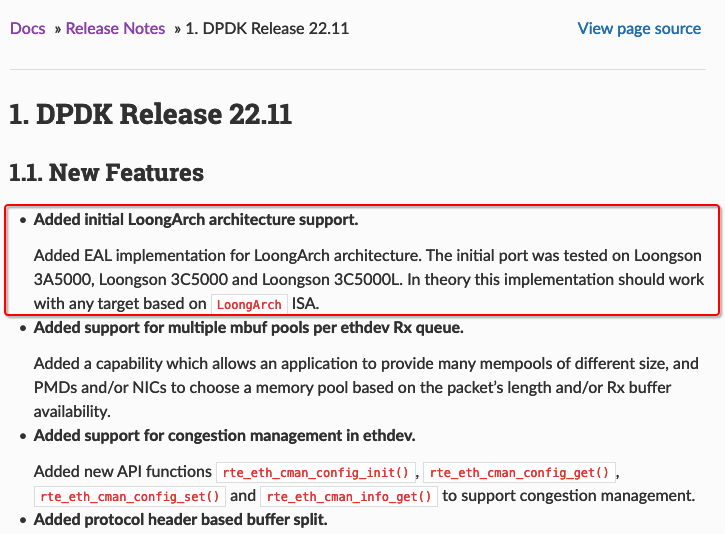Click the rte_eth_cman_config_init() code literal
The image size is (725, 534).
coord(318,472)
